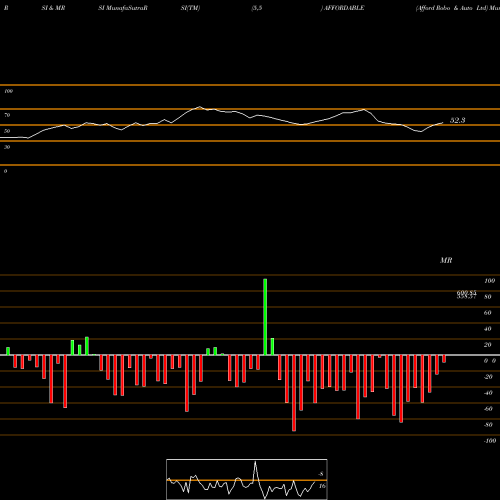Click the "AFFORDABLE" header text

coord(344,8)
